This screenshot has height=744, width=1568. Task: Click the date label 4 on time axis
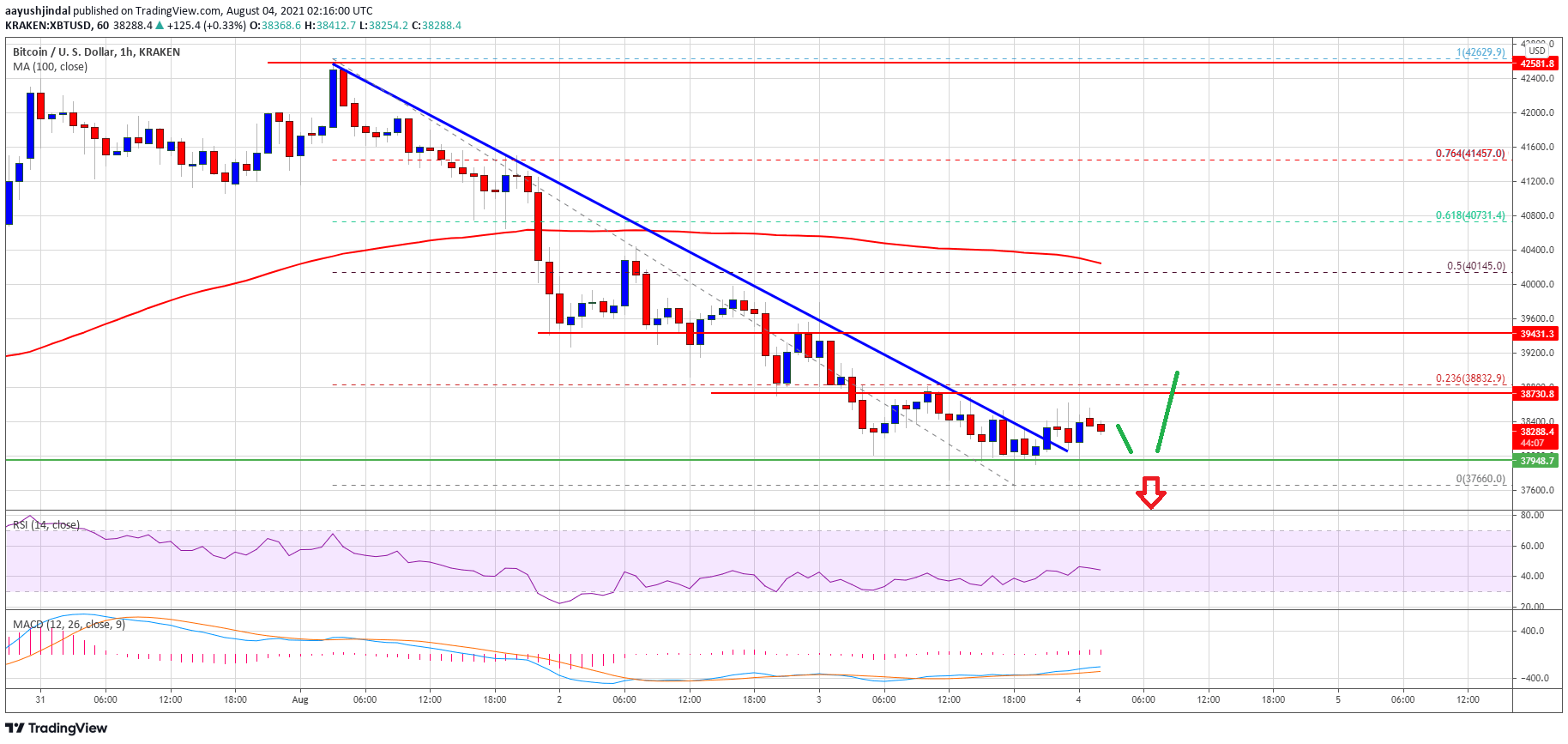pyautogui.click(x=1078, y=699)
